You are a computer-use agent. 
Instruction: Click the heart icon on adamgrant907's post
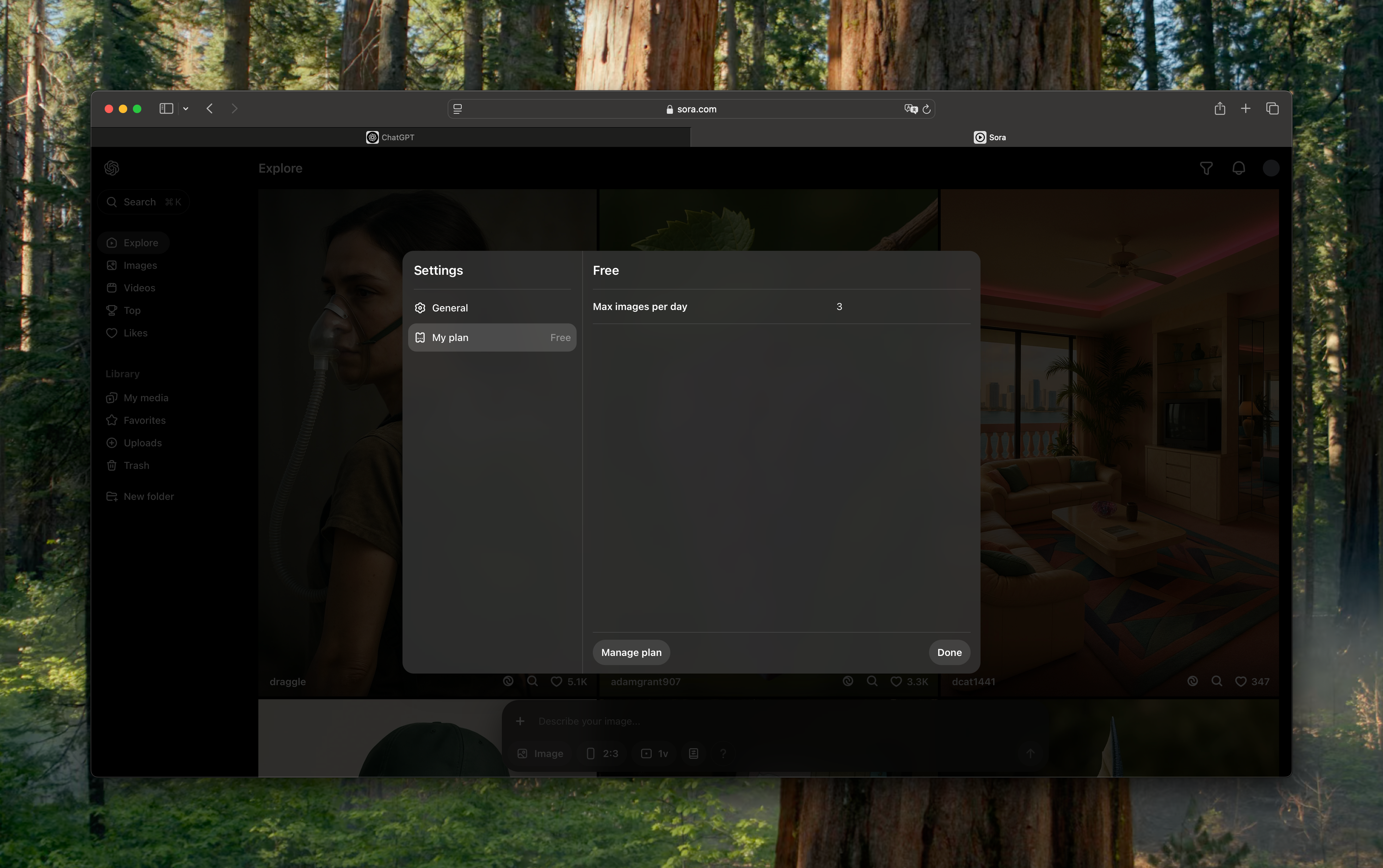pyautogui.click(x=896, y=681)
